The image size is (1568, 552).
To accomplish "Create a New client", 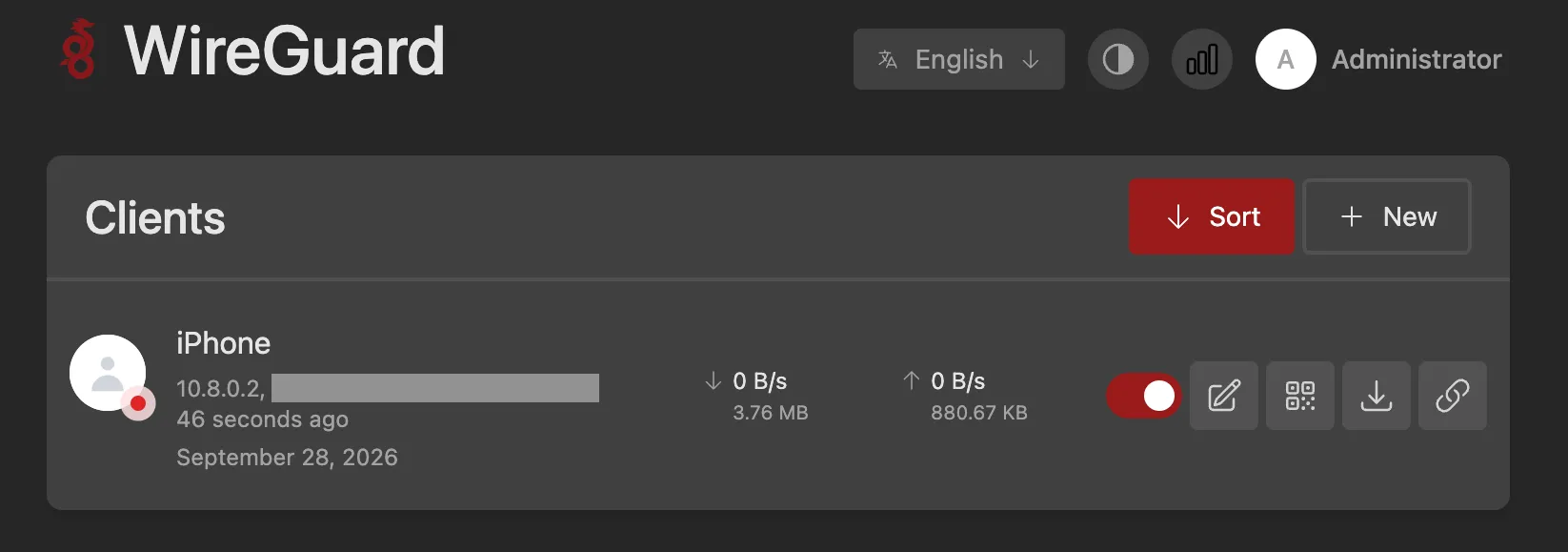I will pyautogui.click(x=1386, y=216).
